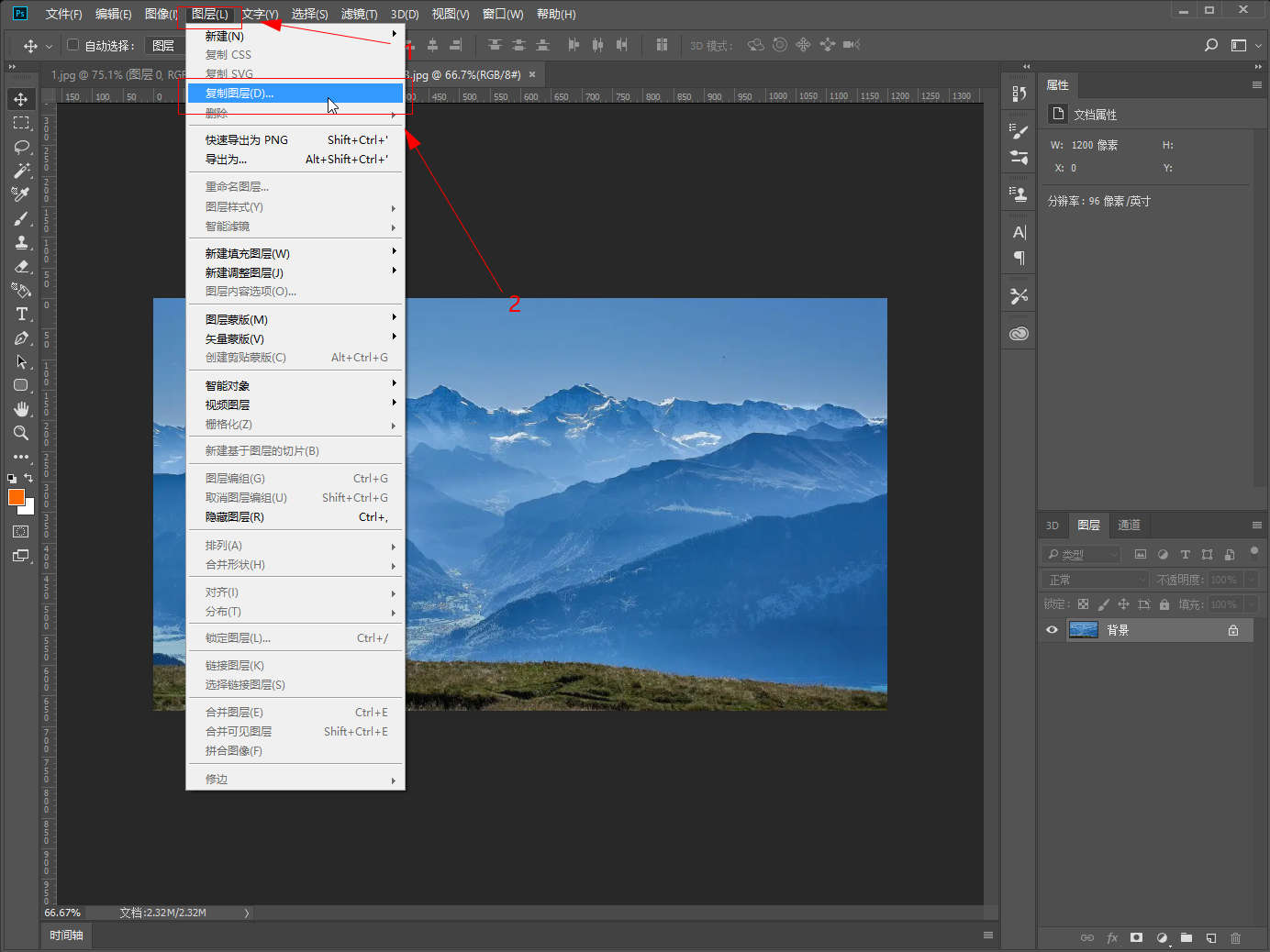Image resolution: width=1270 pixels, height=952 pixels.
Task: Select the Path Selection tool
Action: (x=21, y=361)
